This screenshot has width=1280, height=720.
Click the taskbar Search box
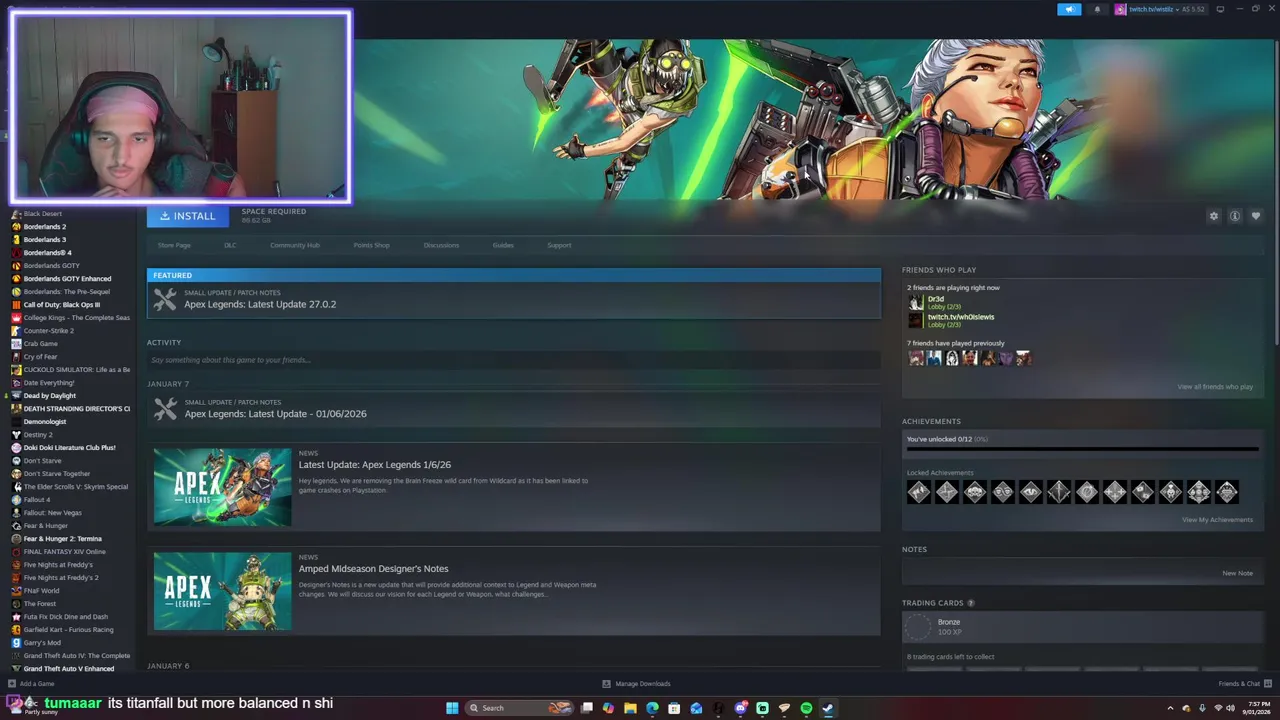522,708
